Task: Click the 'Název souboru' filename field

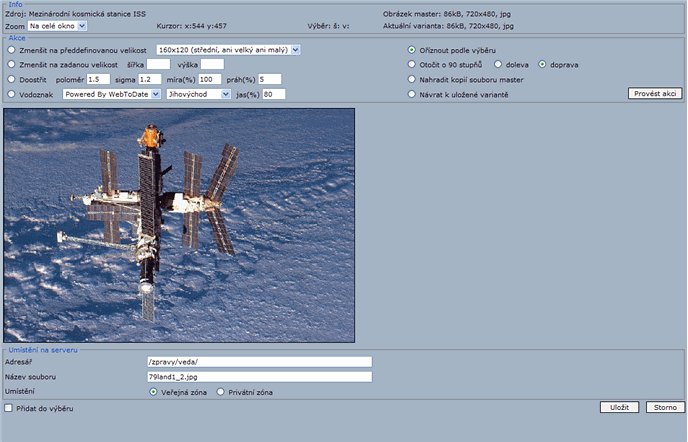Action: click(259, 377)
